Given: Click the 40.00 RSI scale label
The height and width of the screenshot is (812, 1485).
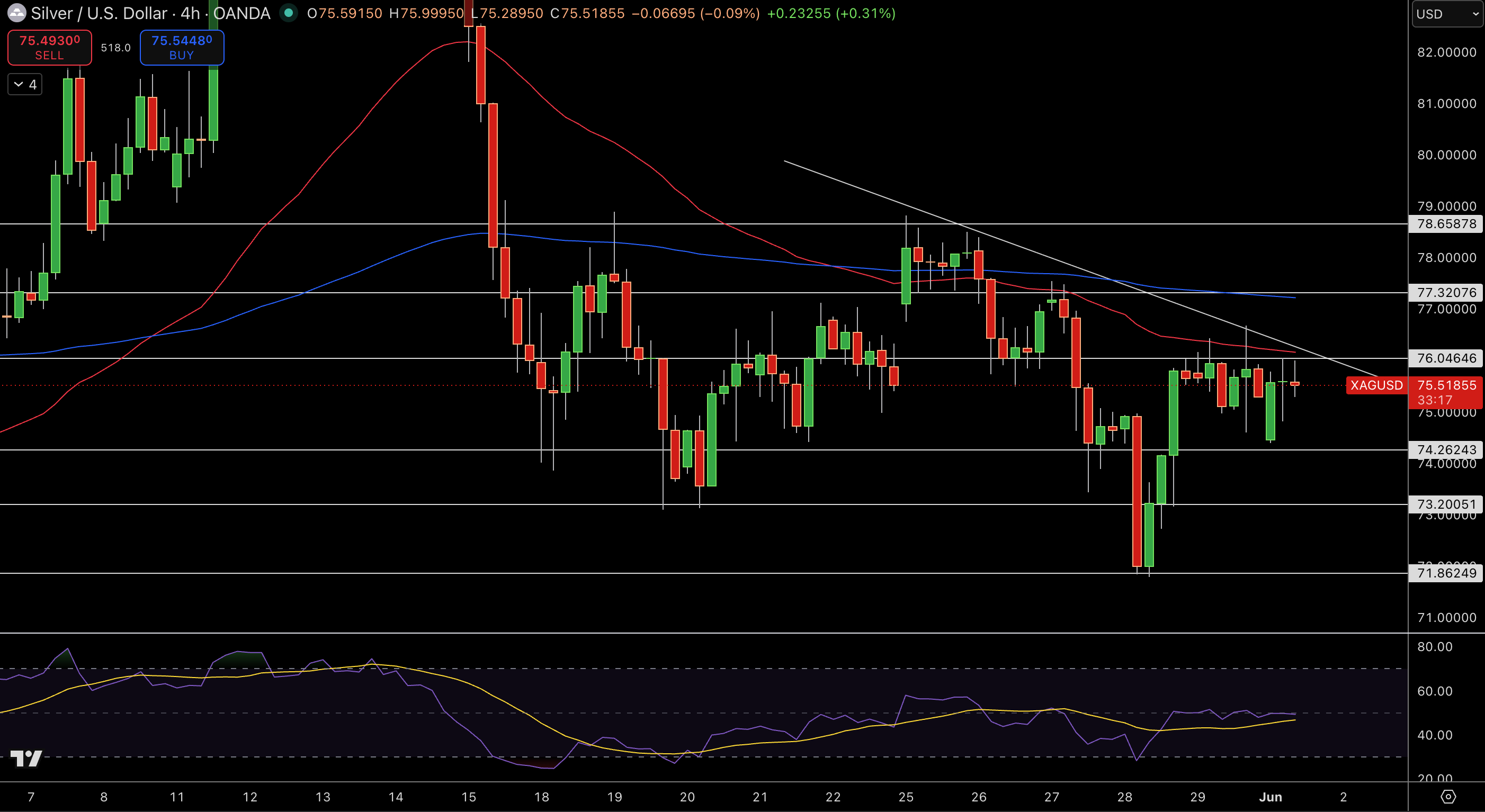Looking at the screenshot, I should pyautogui.click(x=1435, y=735).
